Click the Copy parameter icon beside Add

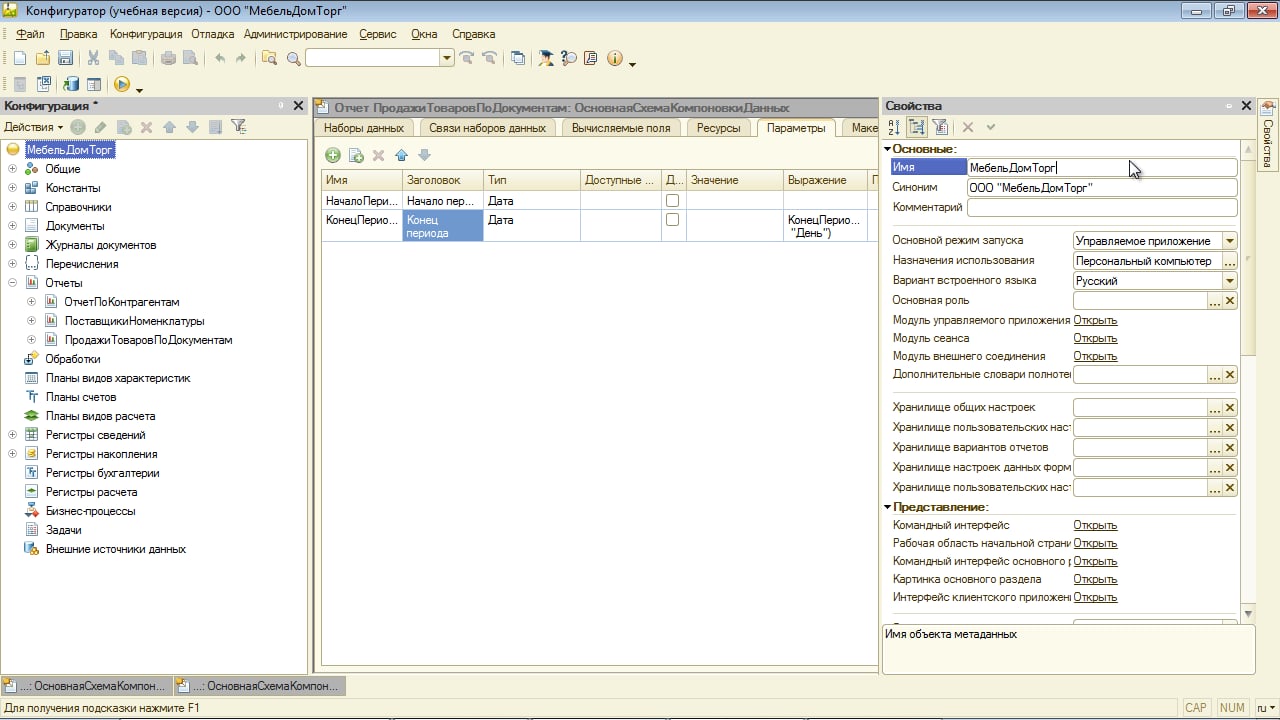[x=356, y=155]
